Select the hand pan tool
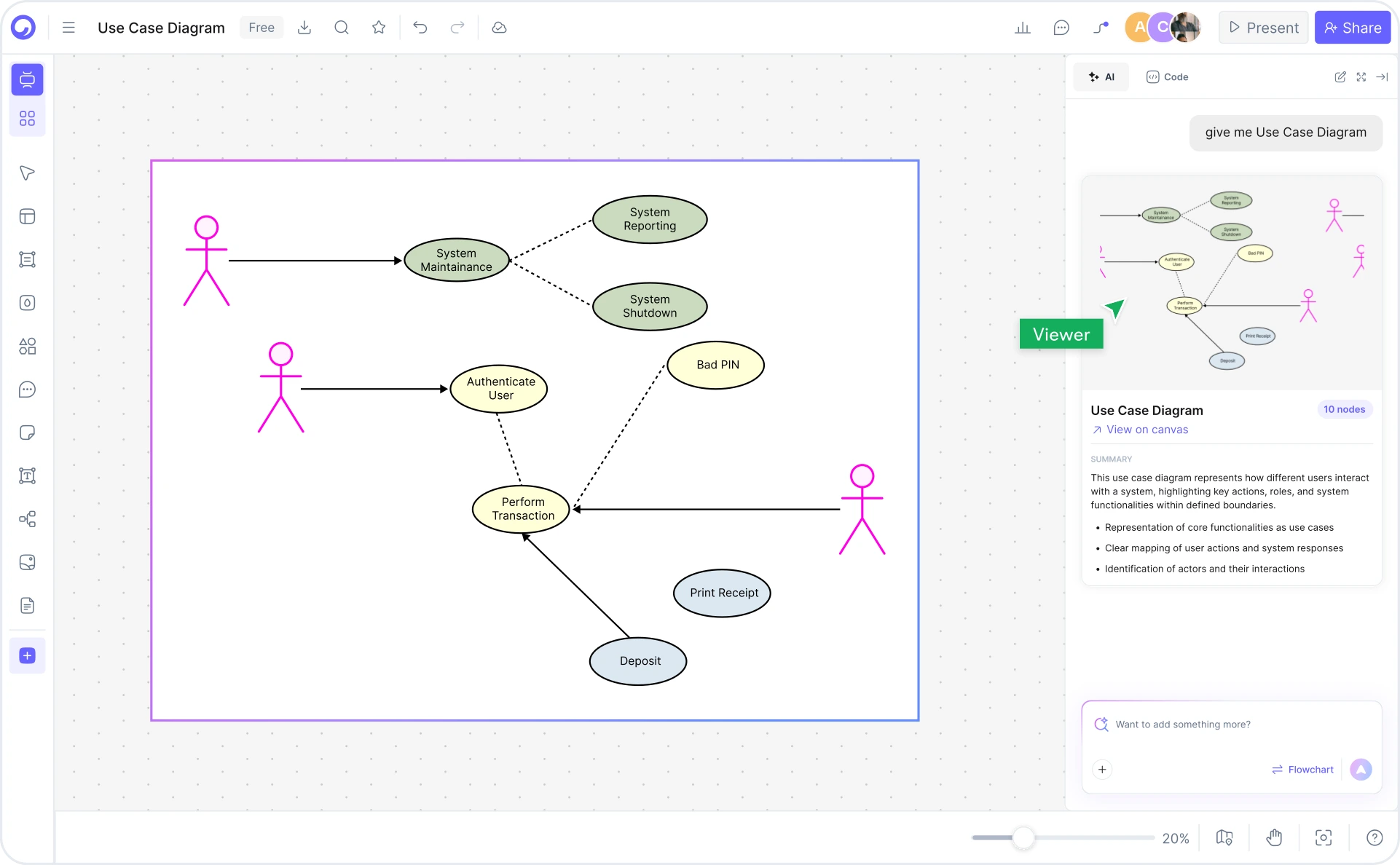The width and height of the screenshot is (1400, 865). tap(1273, 837)
